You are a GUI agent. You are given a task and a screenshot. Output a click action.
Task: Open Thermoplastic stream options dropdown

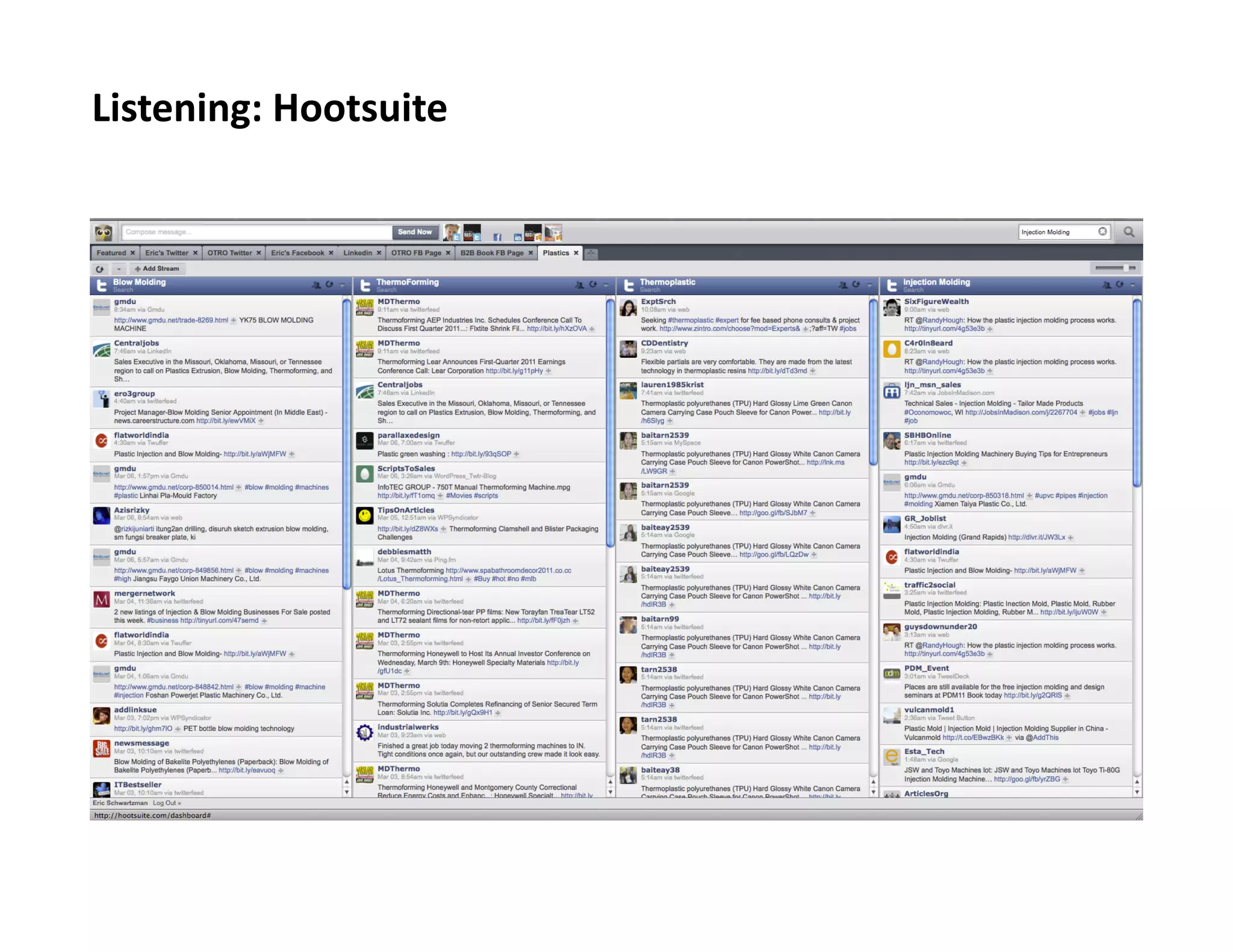869,285
